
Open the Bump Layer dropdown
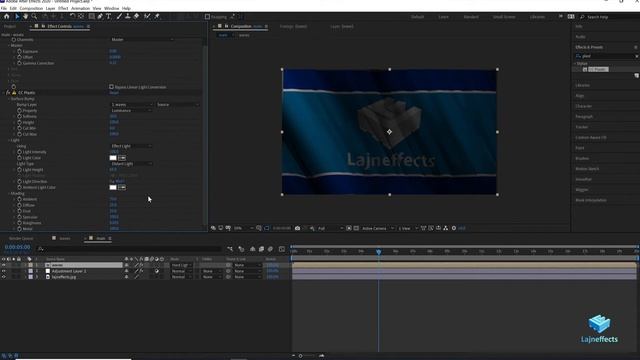131,104
